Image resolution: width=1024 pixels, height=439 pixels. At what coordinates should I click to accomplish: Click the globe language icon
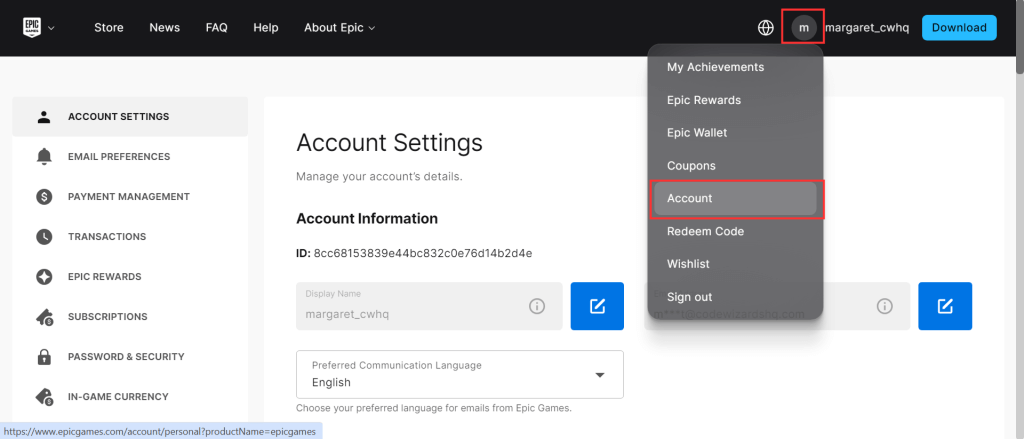coord(766,28)
